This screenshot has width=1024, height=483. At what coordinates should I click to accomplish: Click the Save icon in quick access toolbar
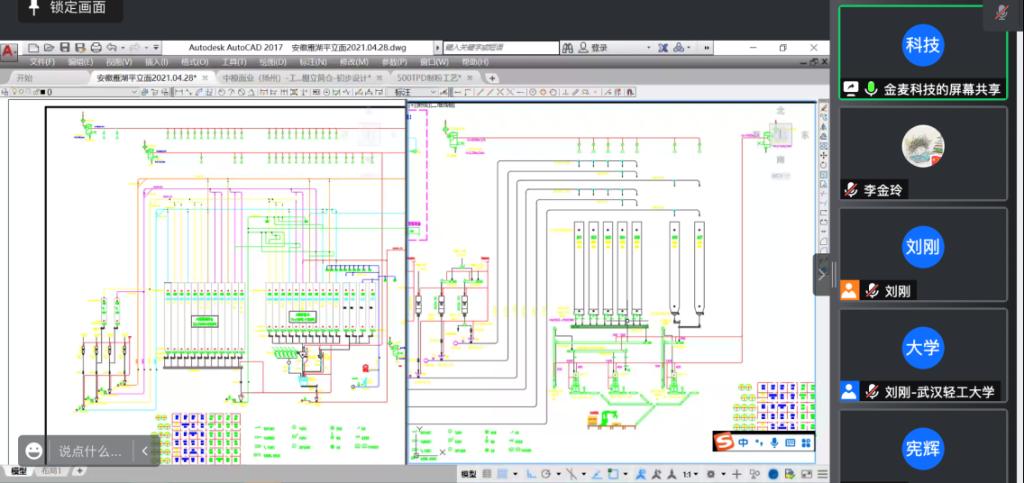coord(65,47)
